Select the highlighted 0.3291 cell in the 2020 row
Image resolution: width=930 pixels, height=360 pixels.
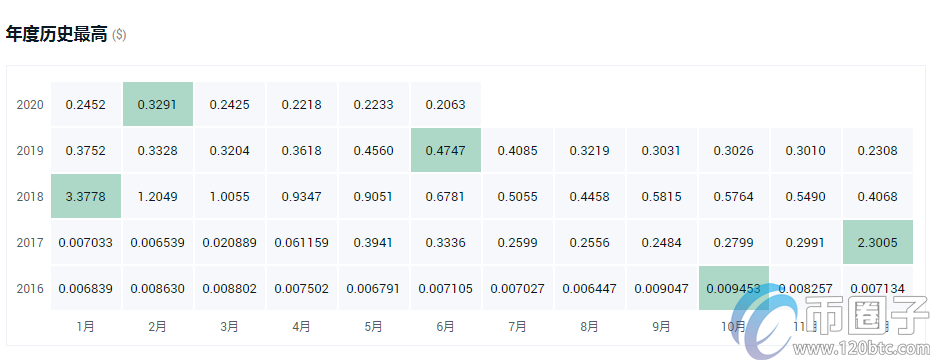pos(157,104)
